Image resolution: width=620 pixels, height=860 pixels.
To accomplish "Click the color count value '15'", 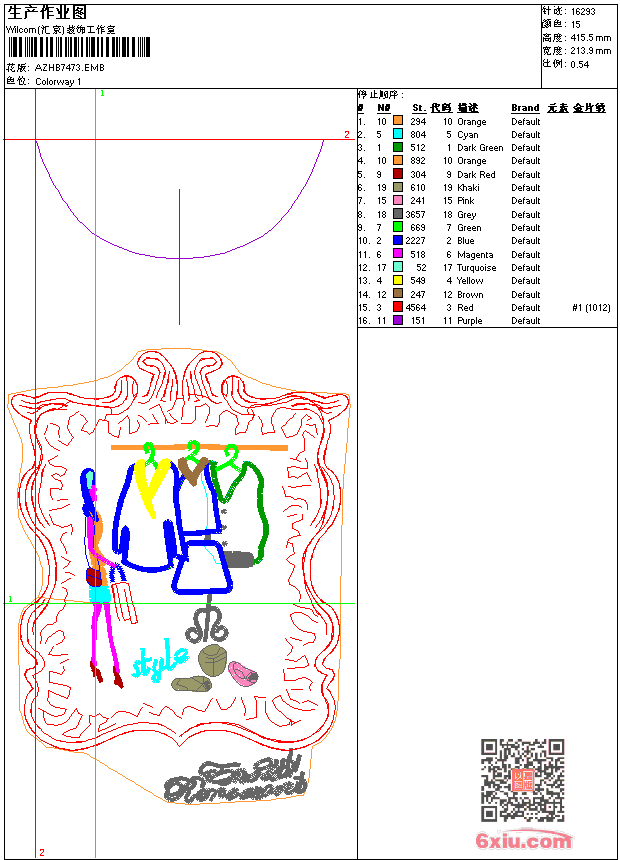I will point(576,25).
